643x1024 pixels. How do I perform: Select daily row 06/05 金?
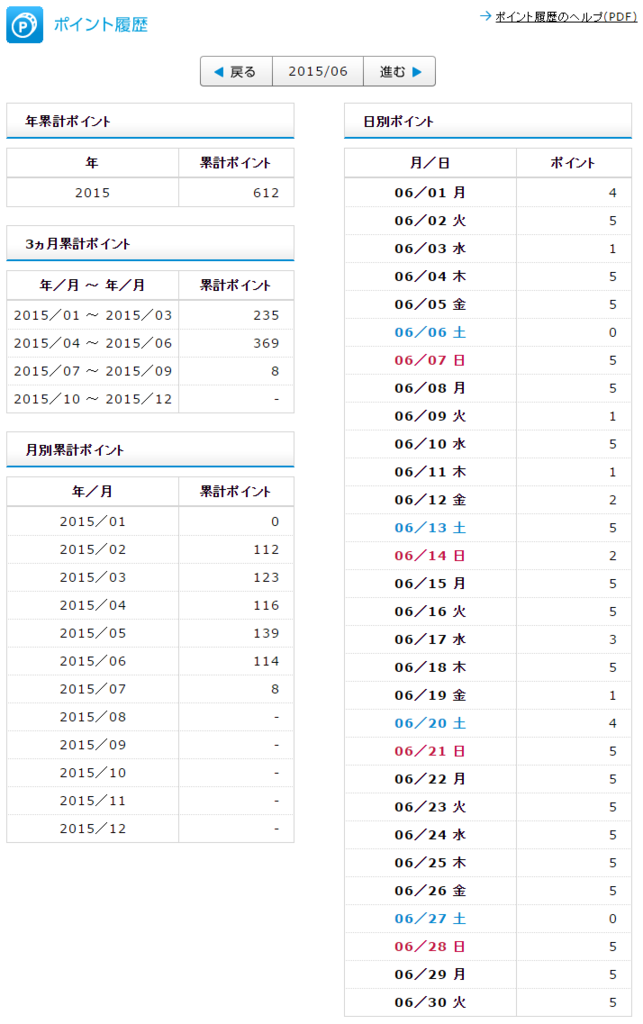488,304
